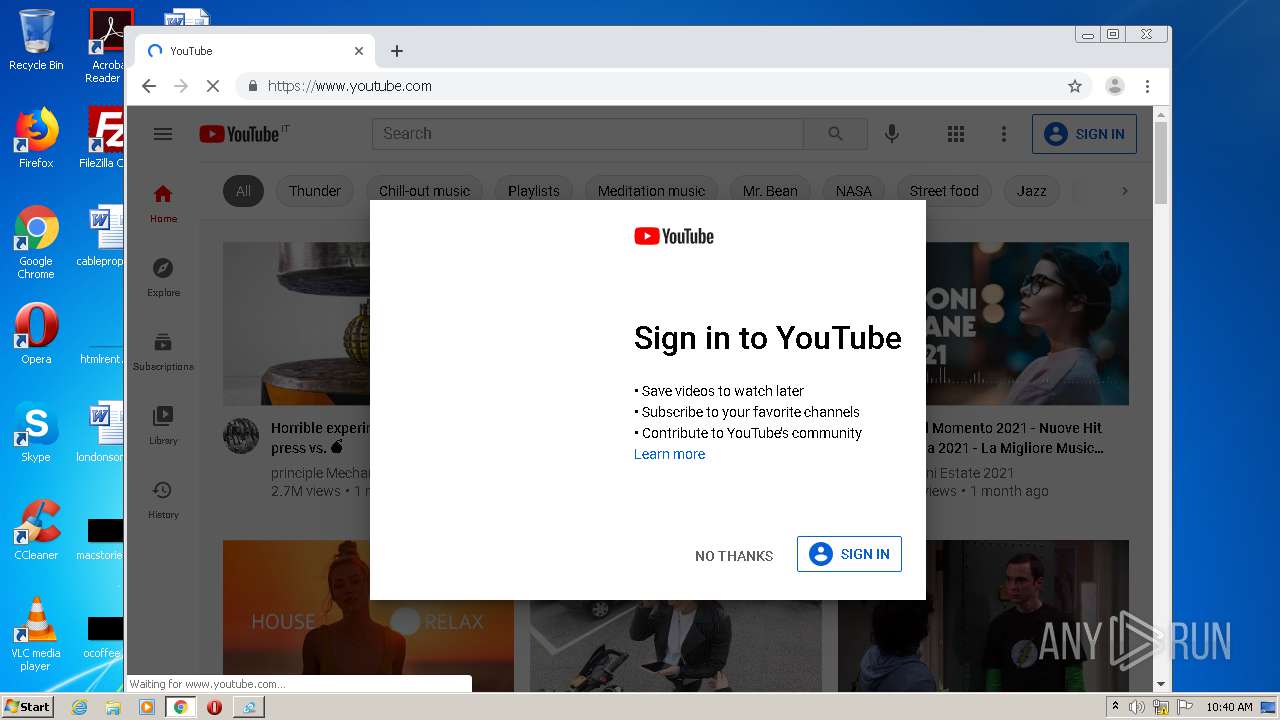This screenshot has width=1280, height=720.
Task: Click SIGN IN in YouTube header
Action: click(x=1084, y=134)
